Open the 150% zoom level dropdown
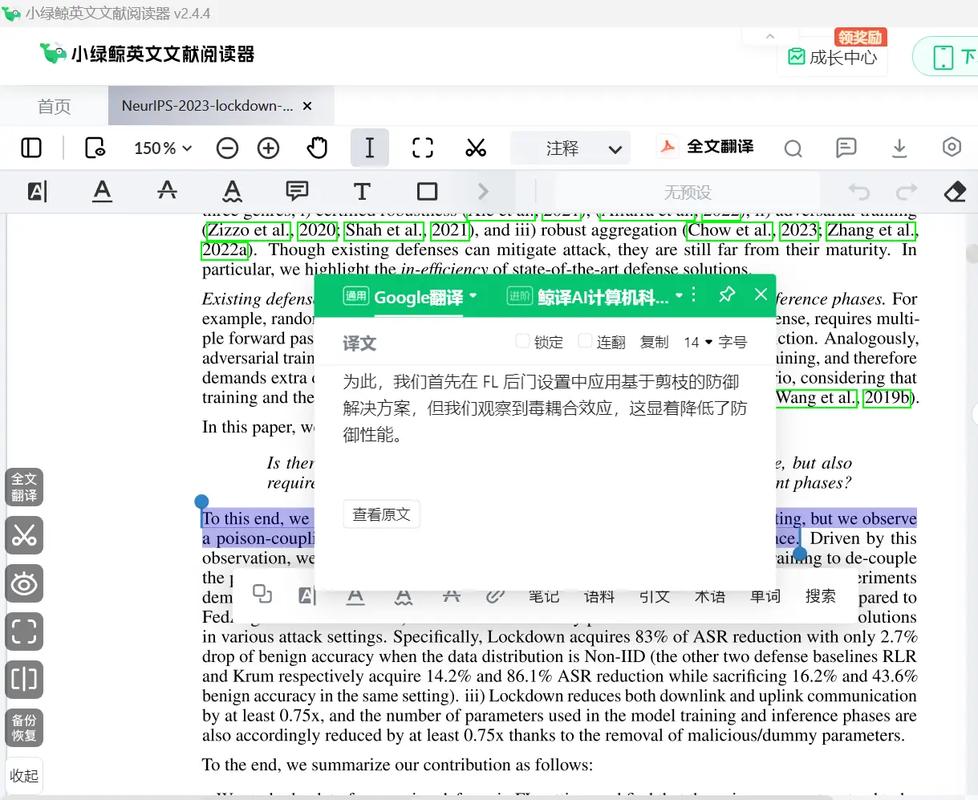978x800 pixels. click(162, 148)
